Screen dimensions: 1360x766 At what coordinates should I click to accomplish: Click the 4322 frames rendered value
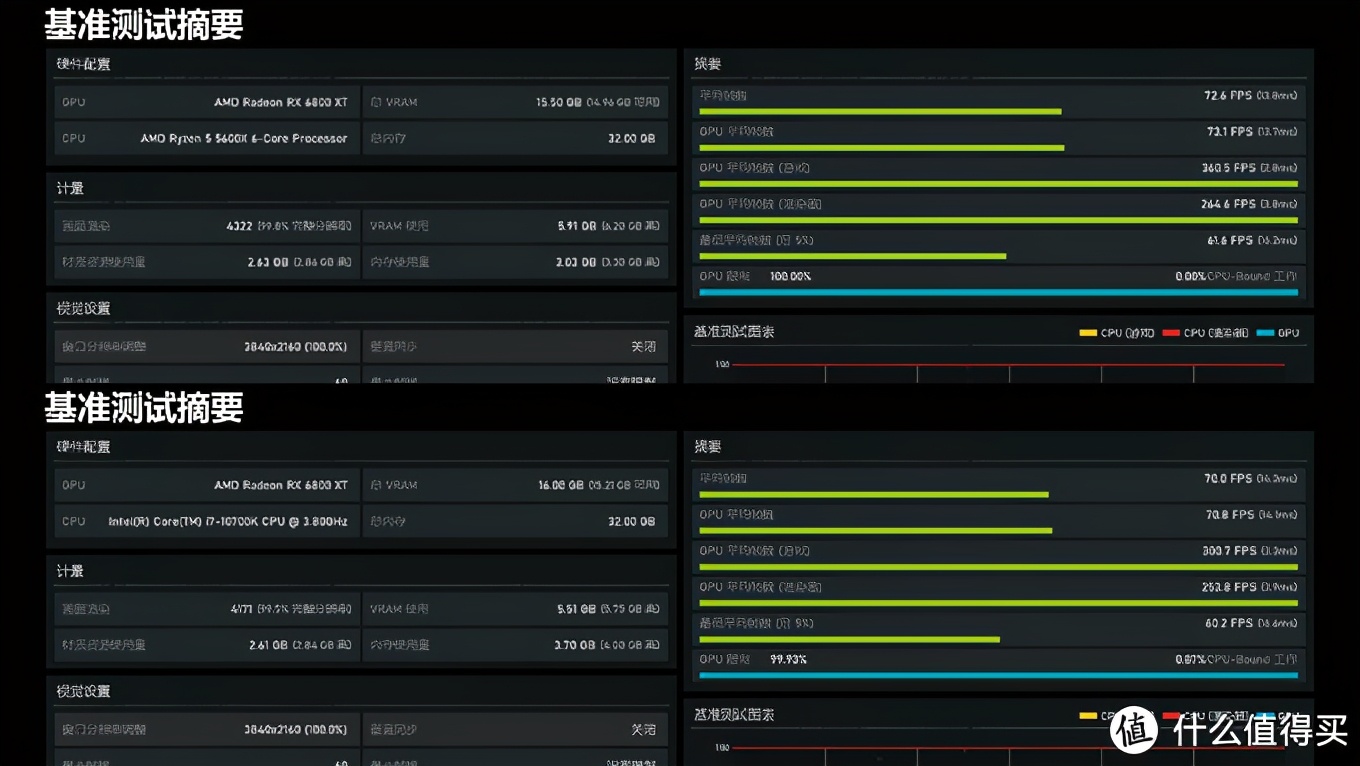(x=240, y=225)
